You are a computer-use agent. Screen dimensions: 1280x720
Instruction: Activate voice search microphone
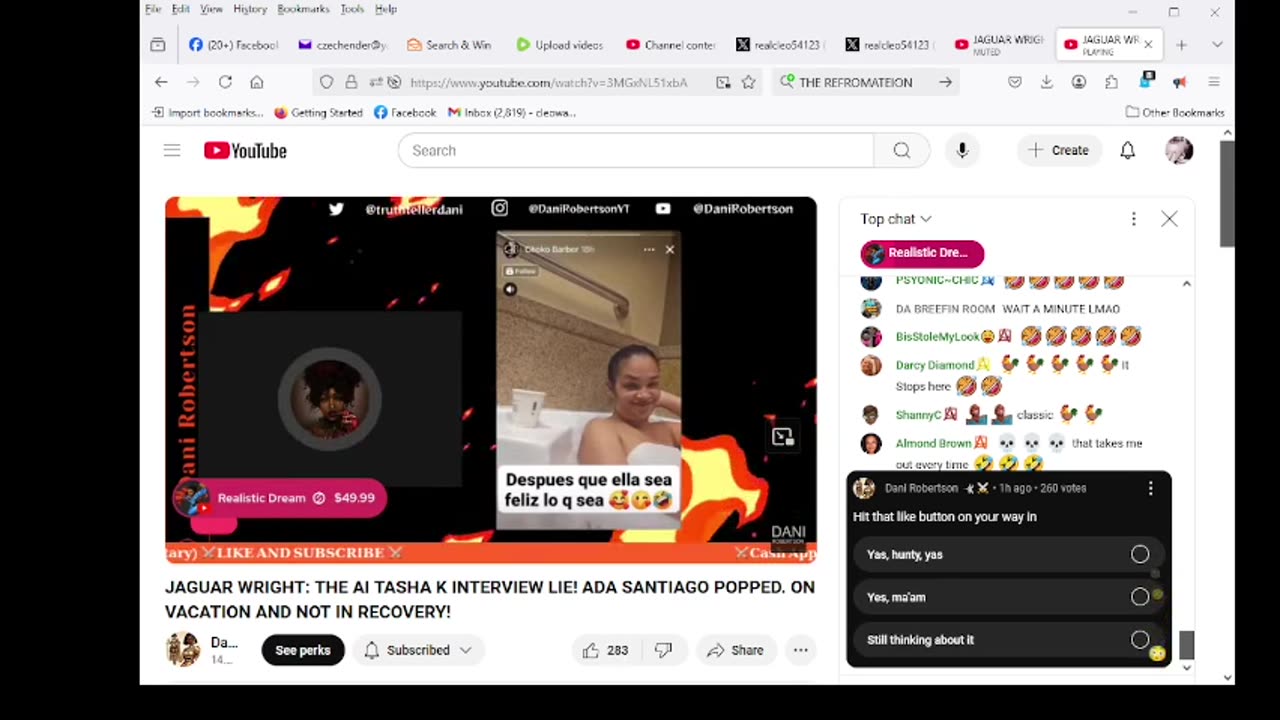[x=962, y=150]
